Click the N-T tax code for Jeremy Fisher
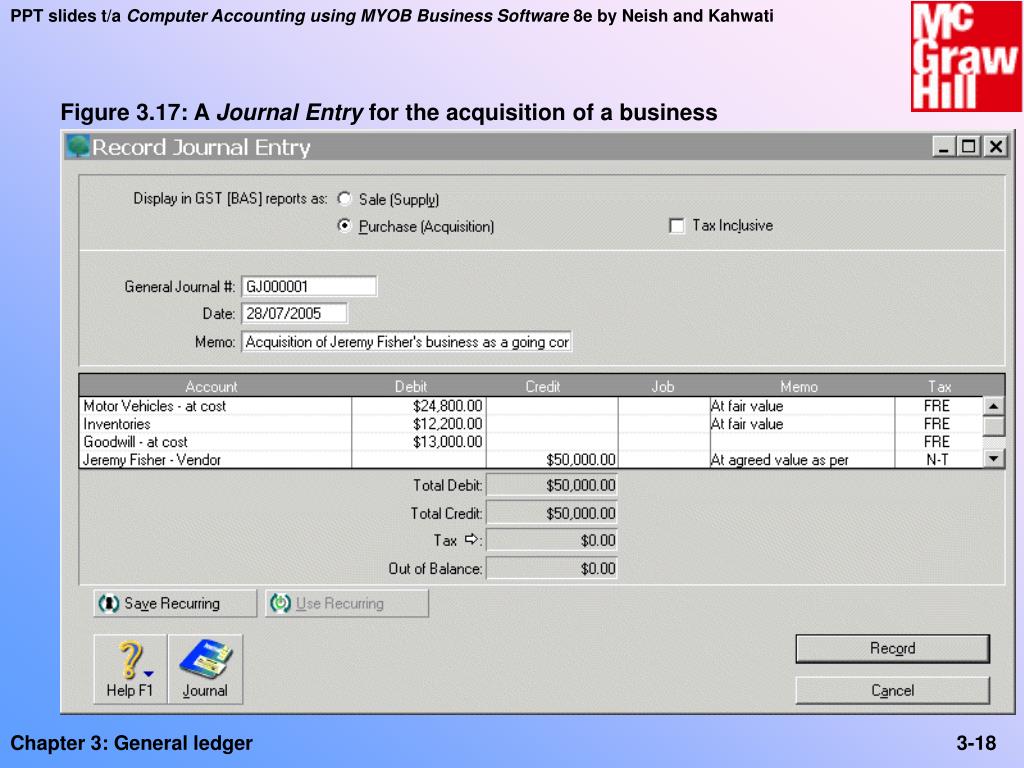 click(x=937, y=460)
